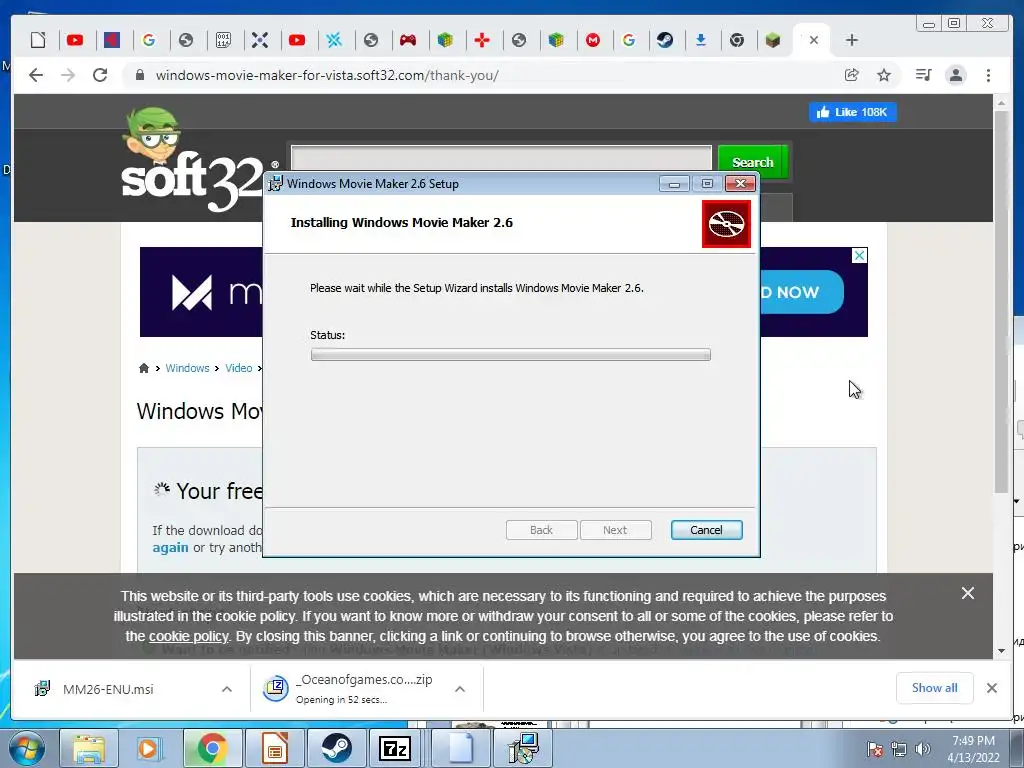Click the volume speaker tray icon
Image resolution: width=1024 pixels, height=768 pixels.
click(923, 749)
